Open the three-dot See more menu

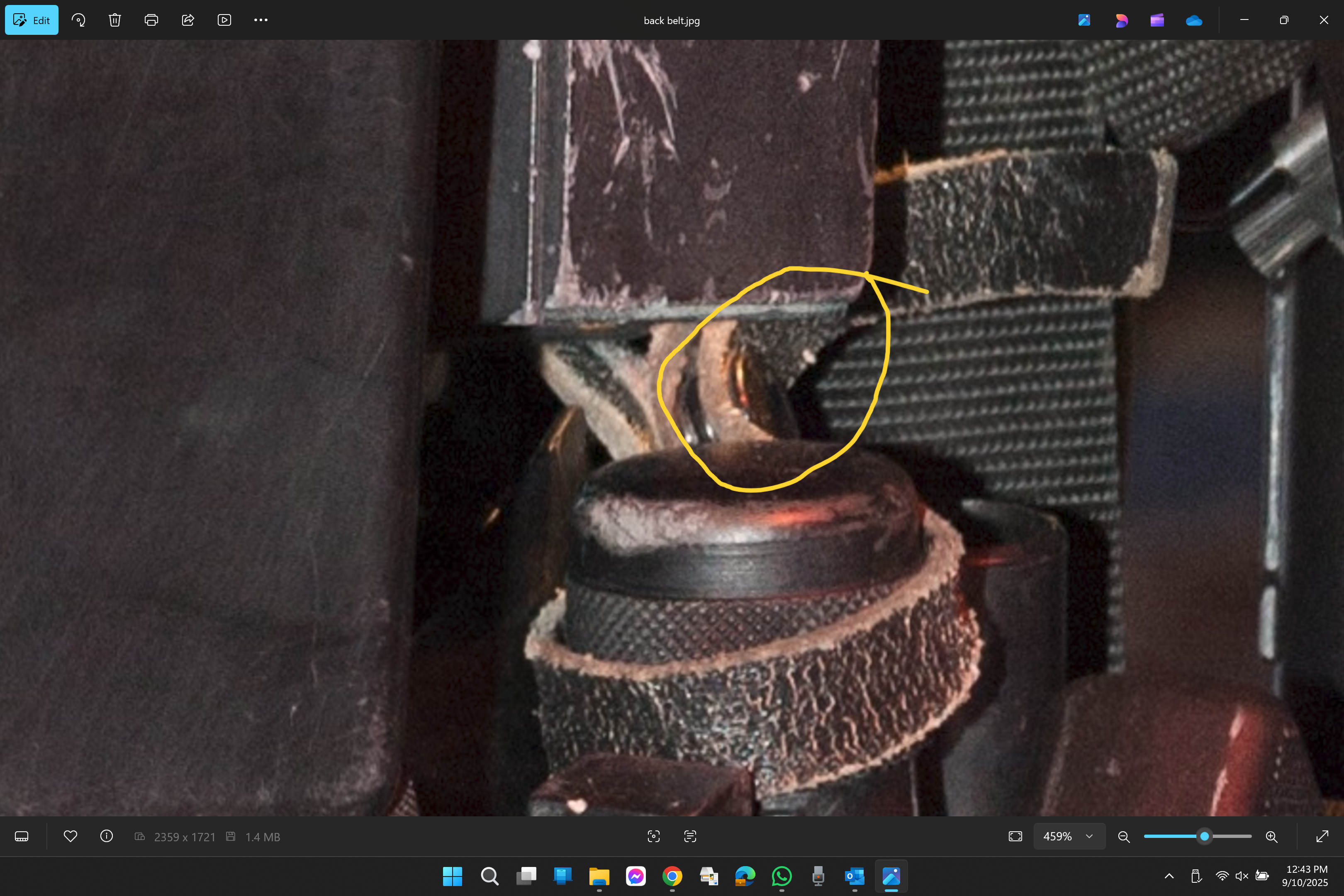261,20
